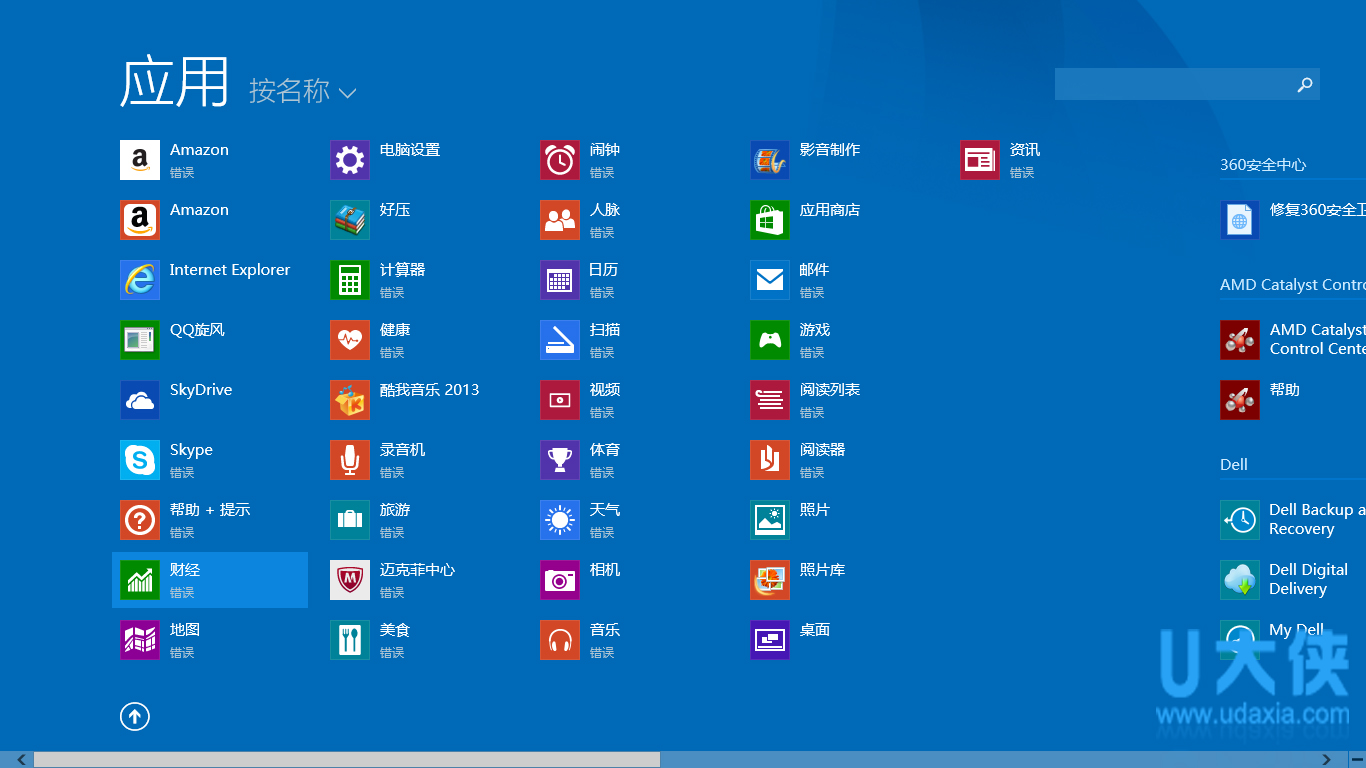The height and width of the screenshot is (768, 1366).
Task: Click the search magnifier button
Action: point(1304,85)
